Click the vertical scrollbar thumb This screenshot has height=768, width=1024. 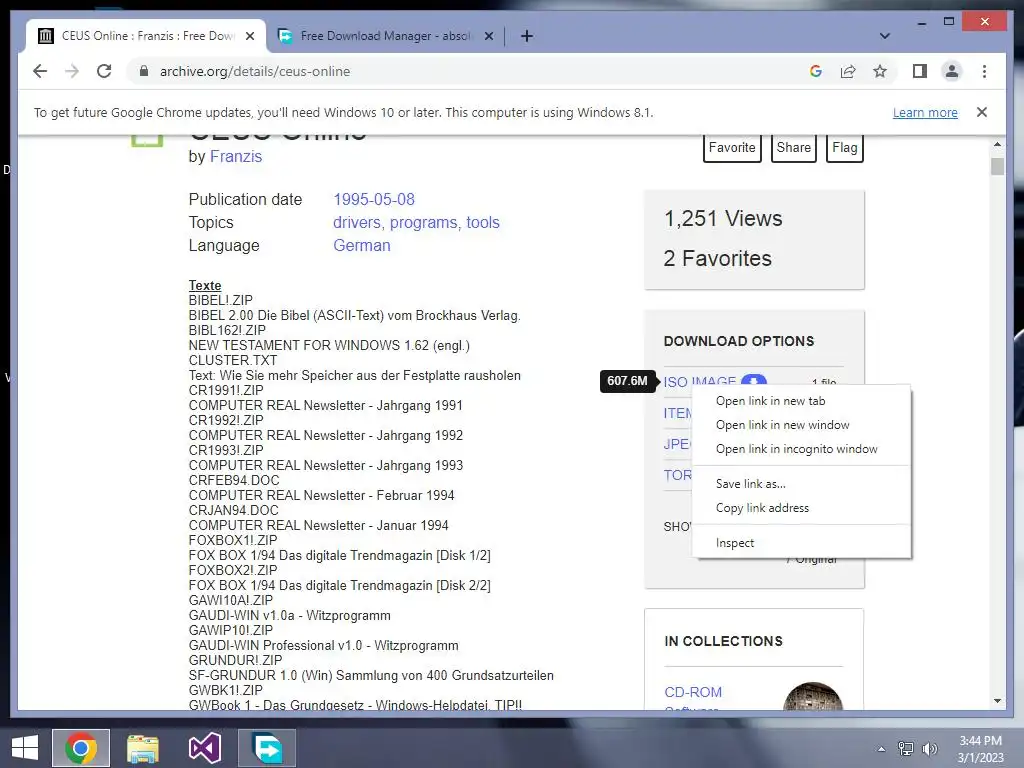click(x=997, y=167)
